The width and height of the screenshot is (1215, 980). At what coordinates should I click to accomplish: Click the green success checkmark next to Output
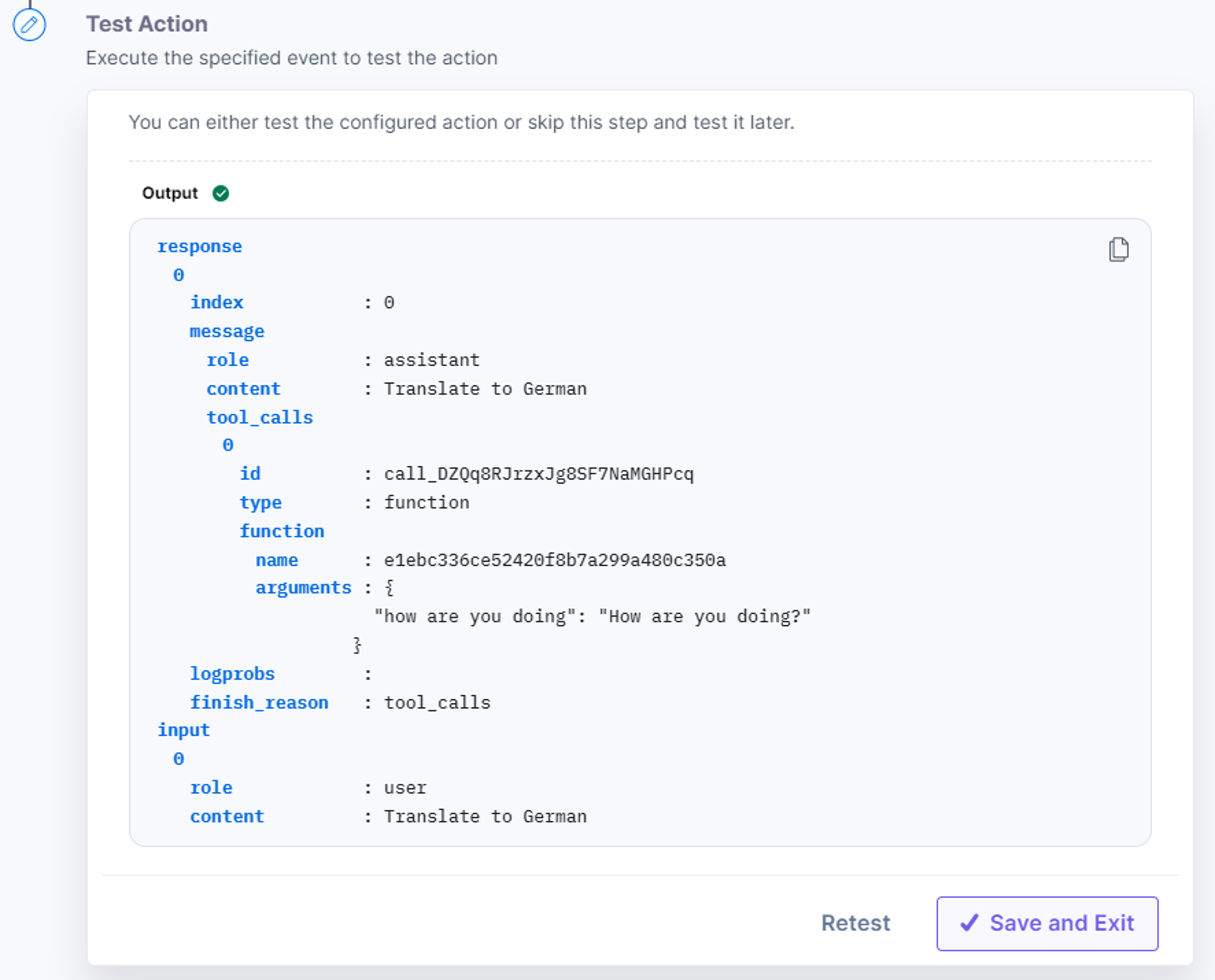point(221,194)
